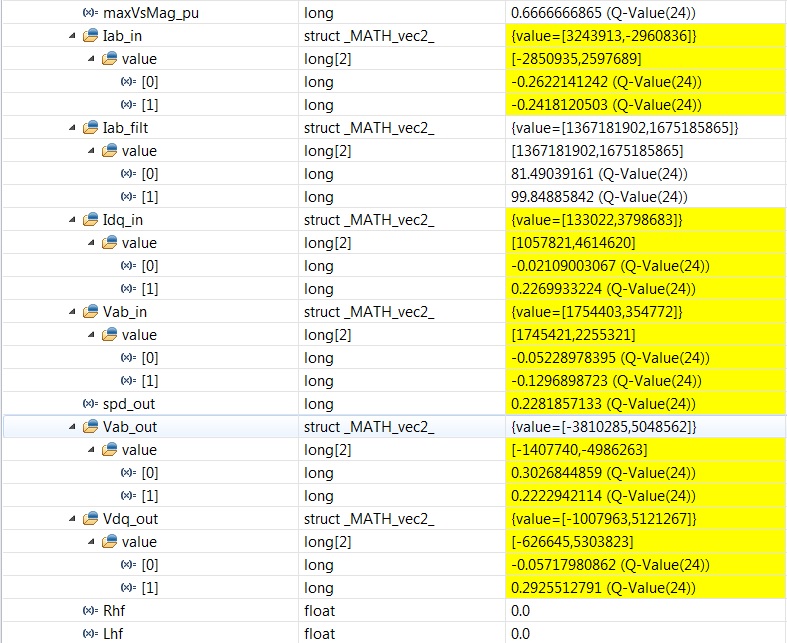This screenshot has width=787, height=643.
Task: Collapse the Idq_in struct node
Action: click(72, 220)
